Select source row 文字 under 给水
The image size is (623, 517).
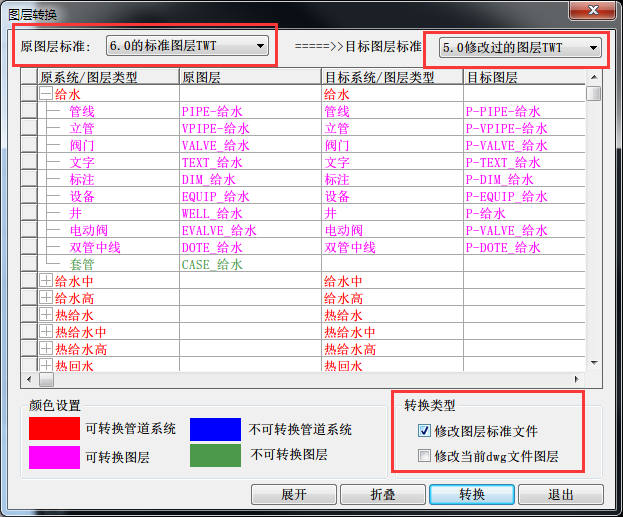[x=82, y=162]
